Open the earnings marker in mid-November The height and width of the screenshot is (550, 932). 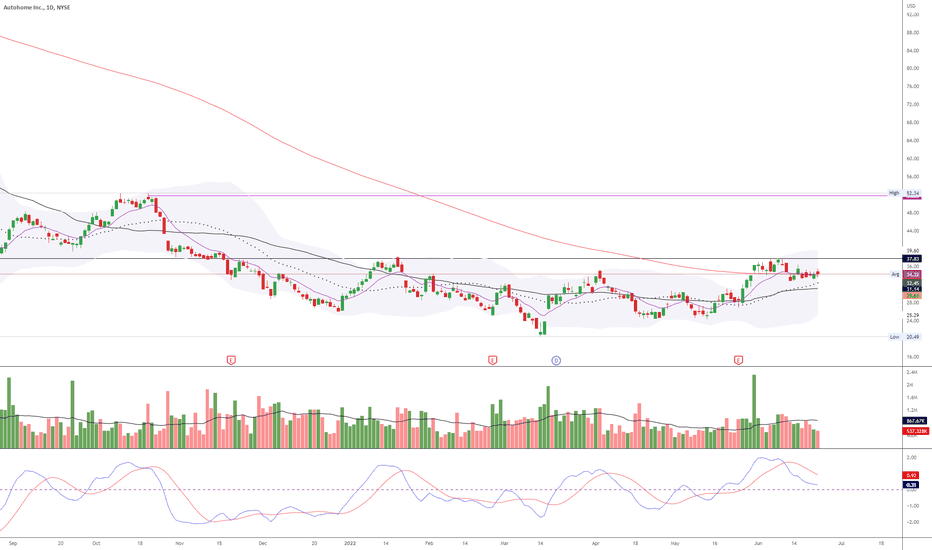[231, 360]
